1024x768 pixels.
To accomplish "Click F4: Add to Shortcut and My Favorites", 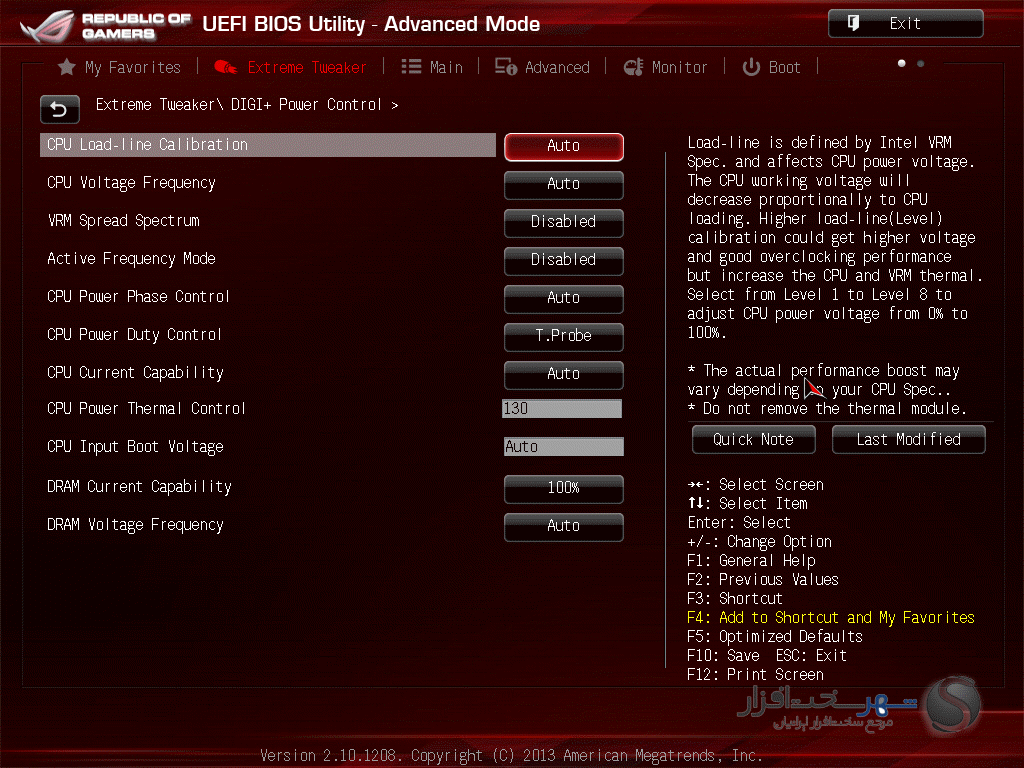I will [x=831, y=618].
